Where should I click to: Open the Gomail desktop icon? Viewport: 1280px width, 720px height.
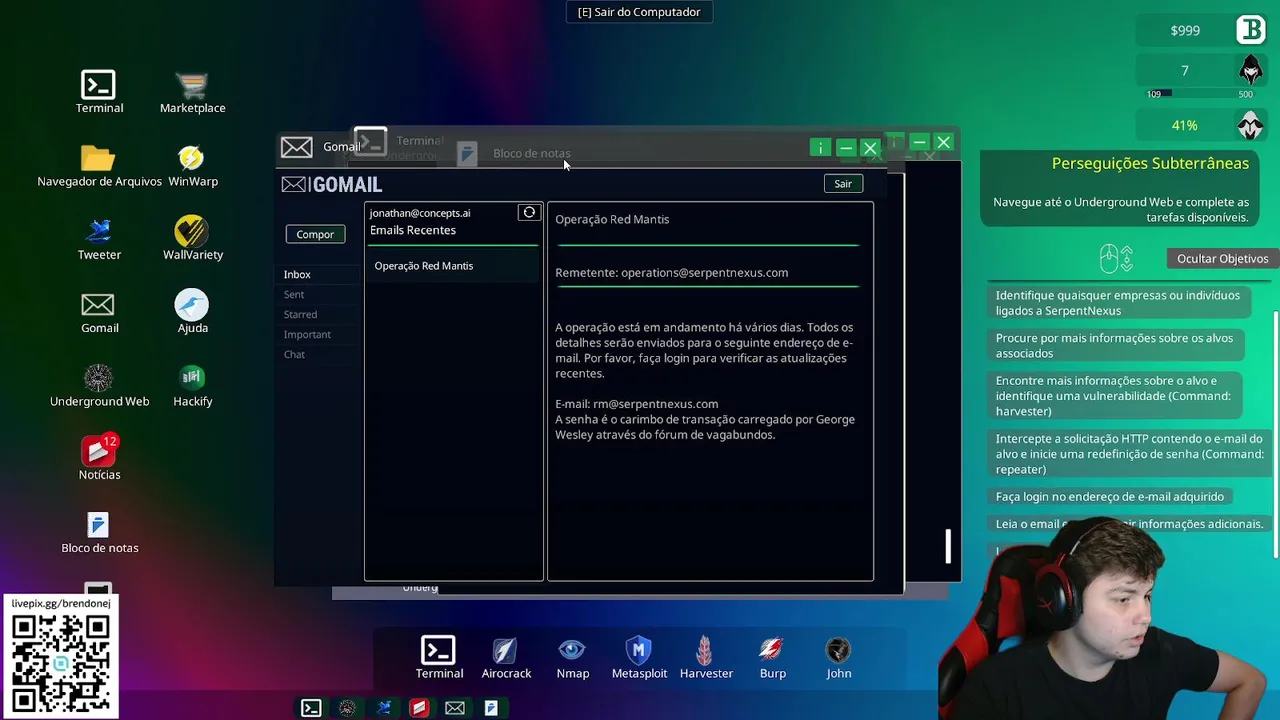pos(99,312)
